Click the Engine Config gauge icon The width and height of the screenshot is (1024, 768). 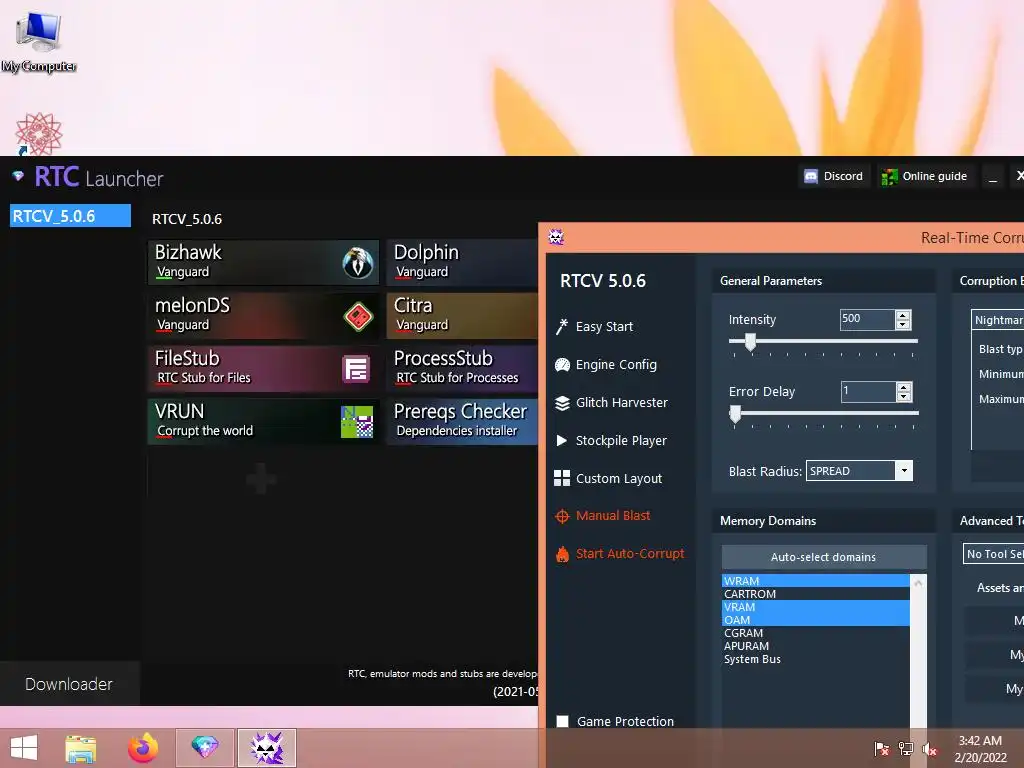point(562,365)
